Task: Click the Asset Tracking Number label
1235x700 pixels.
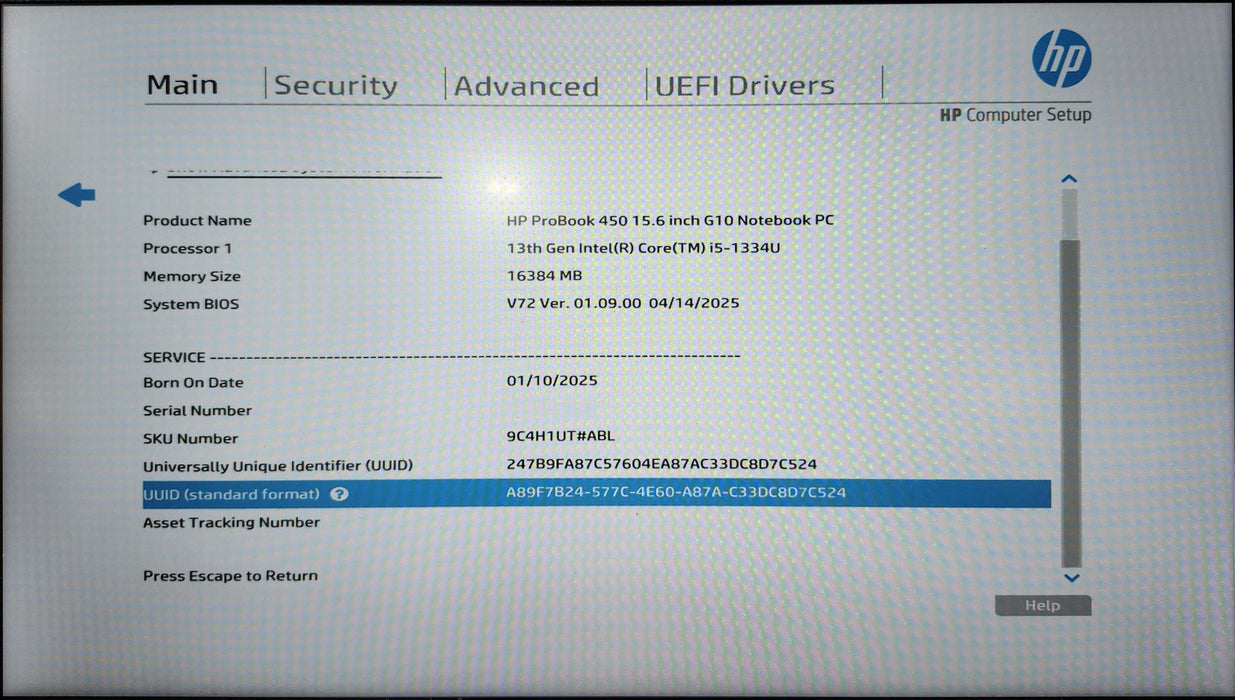Action: [231, 523]
